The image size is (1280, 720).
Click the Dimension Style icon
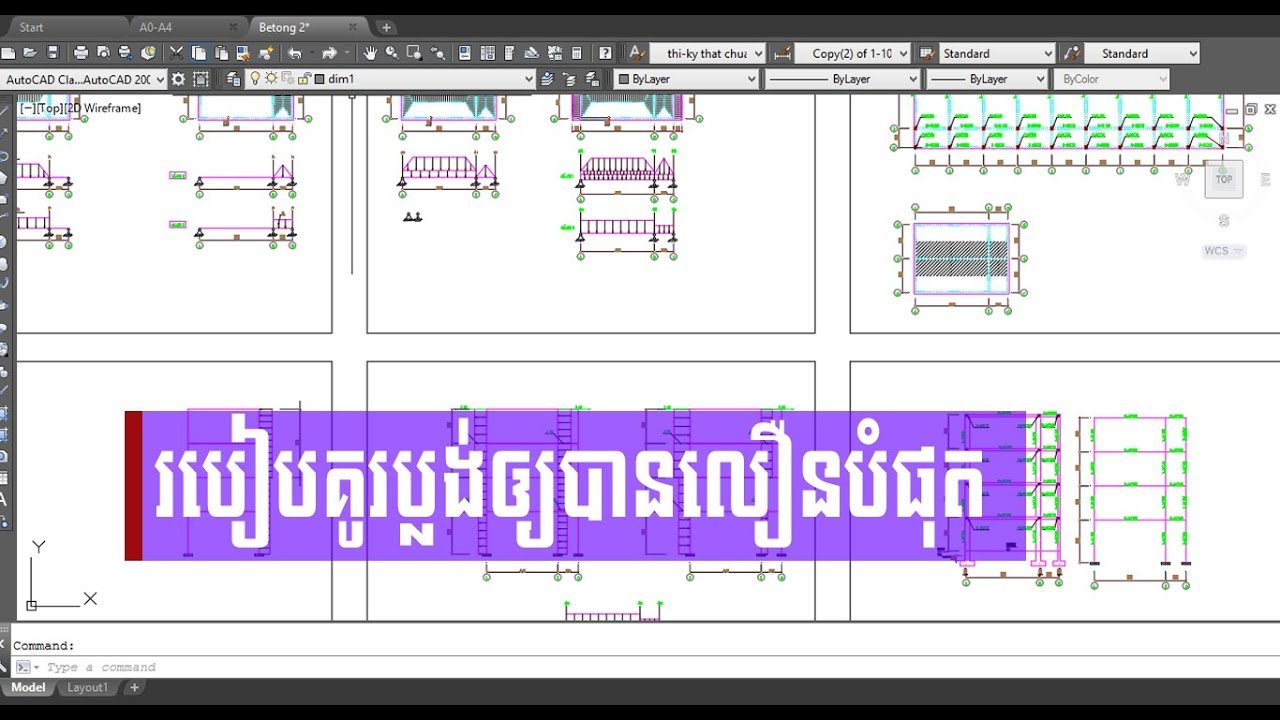click(x=781, y=53)
